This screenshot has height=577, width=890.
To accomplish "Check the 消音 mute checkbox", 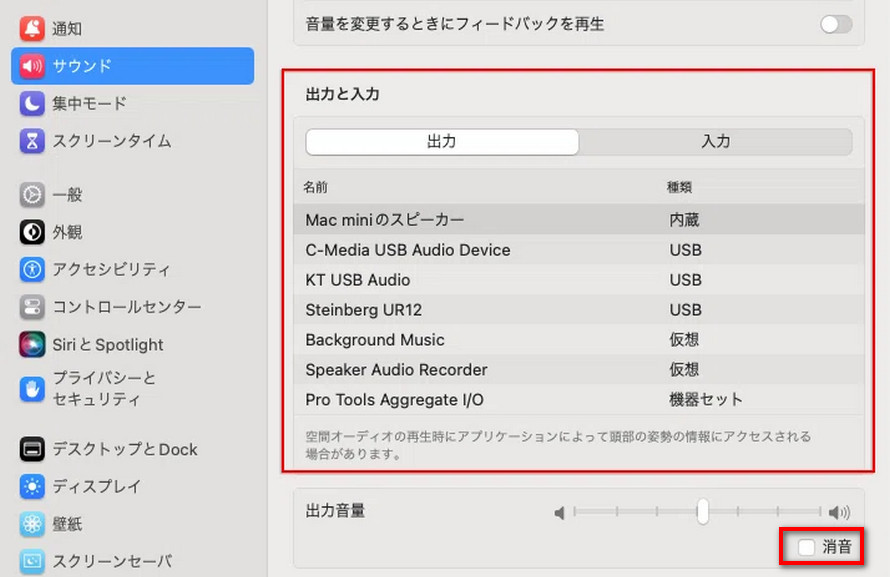I will coord(806,547).
